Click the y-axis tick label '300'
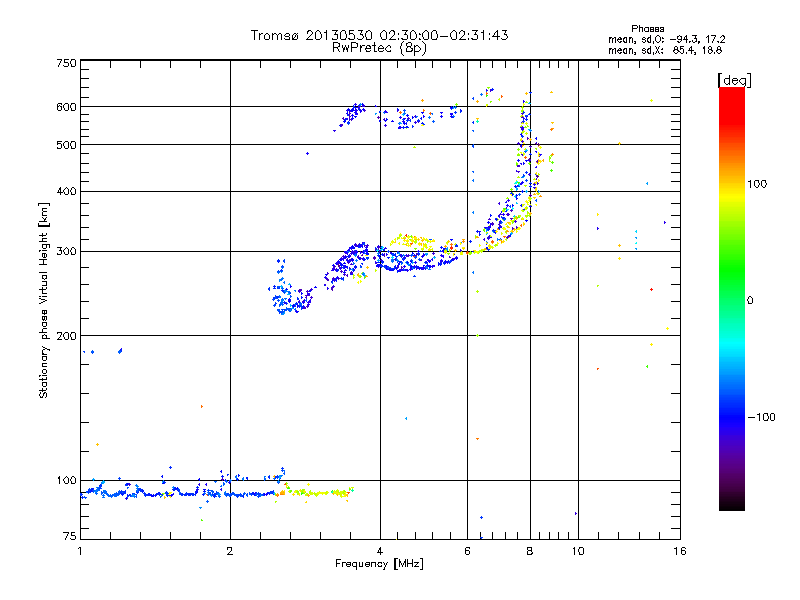Viewport: 800px width, 600px height. pos(66,252)
